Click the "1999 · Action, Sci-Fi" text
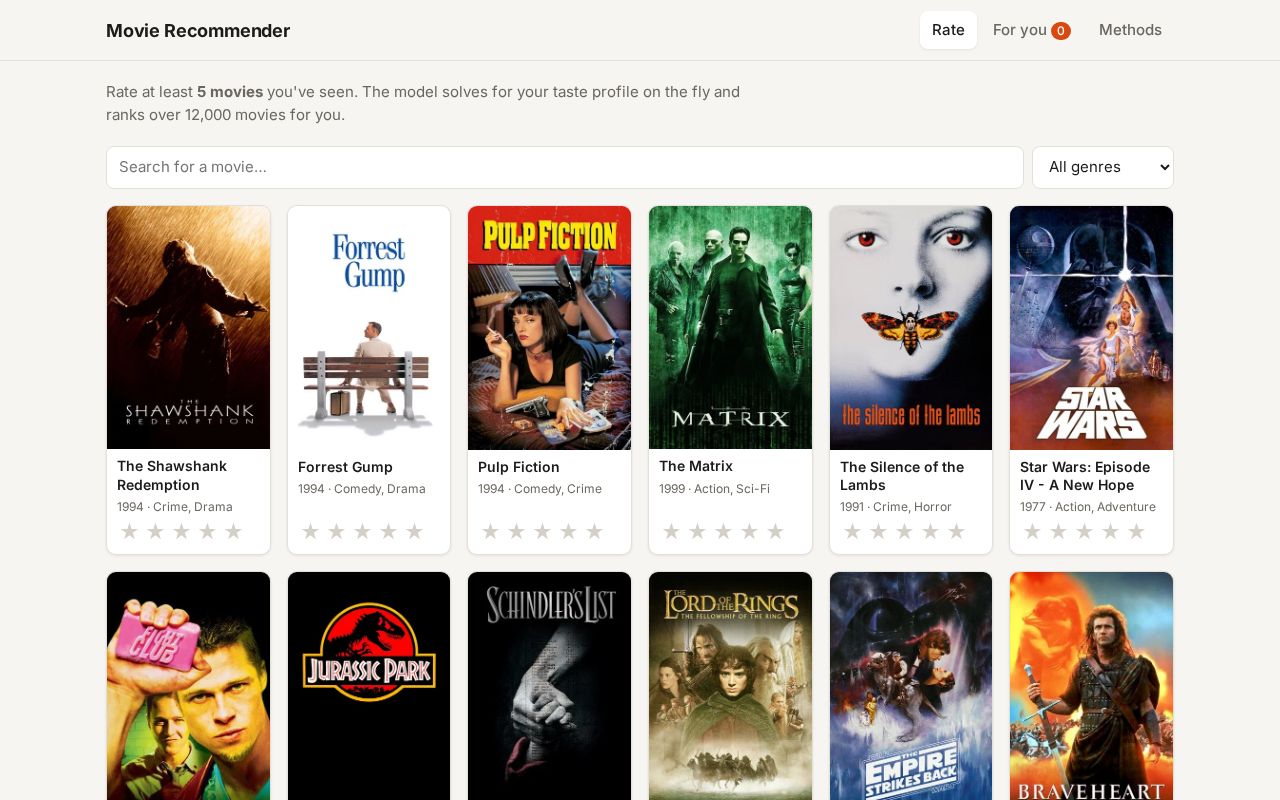The width and height of the screenshot is (1280, 800). (714, 489)
